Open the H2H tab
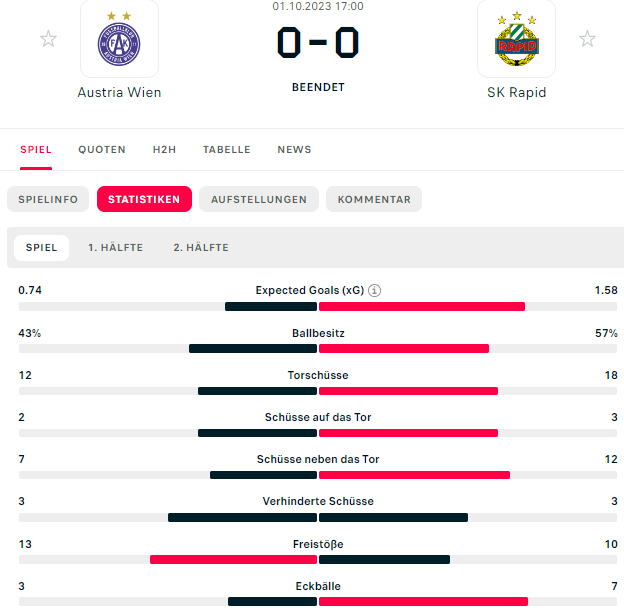The height and width of the screenshot is (615, 624). 164,150
